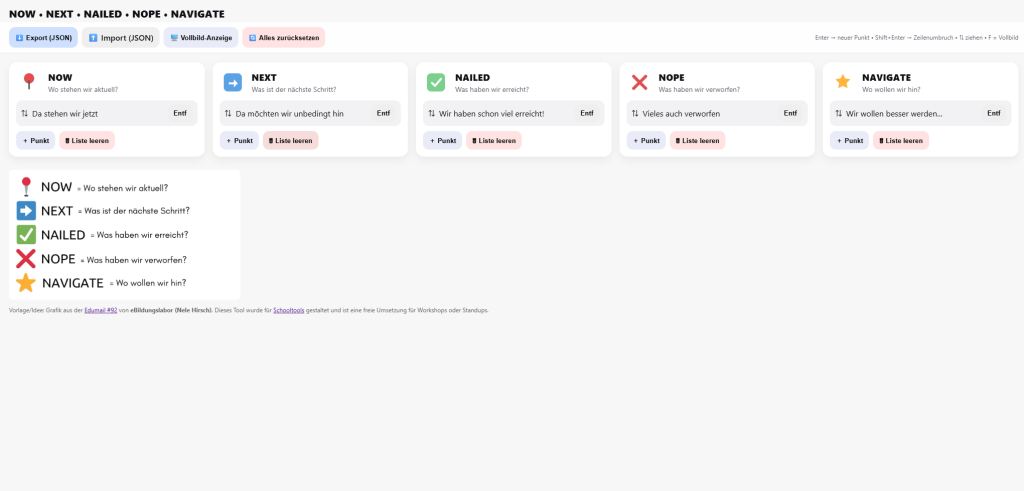Click the drag handle beside 'Wir wollen besser werden...'
Viewport: 1024px width, 491px height.
[x=839, y=114]
